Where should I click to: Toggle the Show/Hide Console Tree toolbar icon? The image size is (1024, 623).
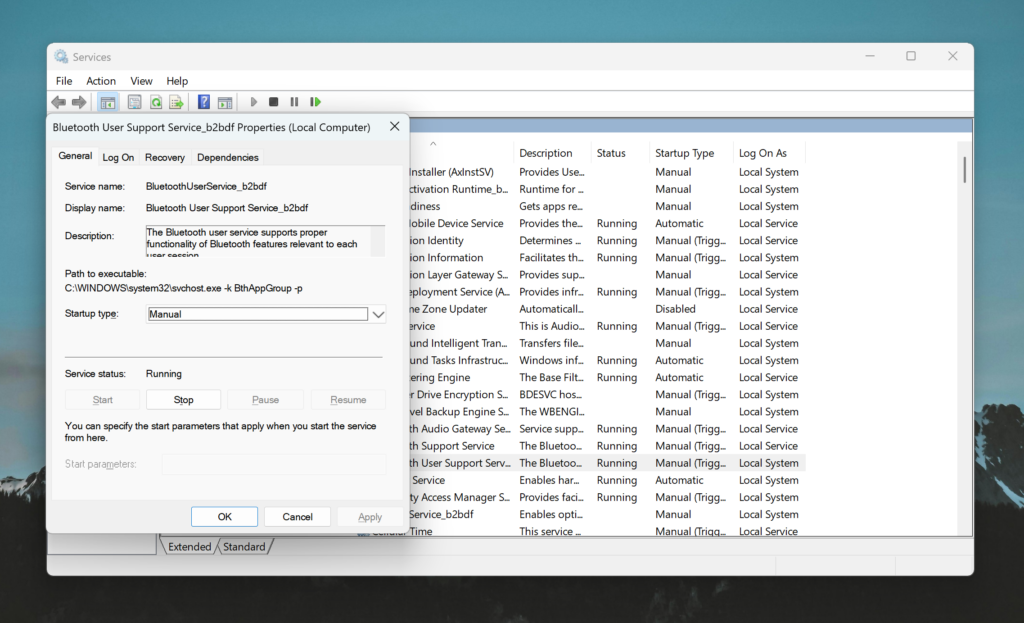pos(108,102)
